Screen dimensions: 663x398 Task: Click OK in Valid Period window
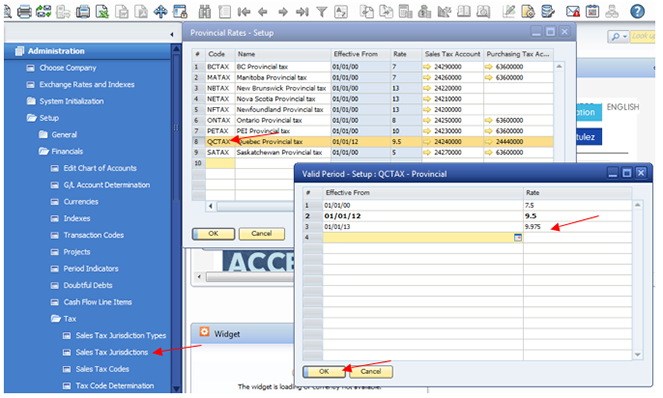point(324,372)
